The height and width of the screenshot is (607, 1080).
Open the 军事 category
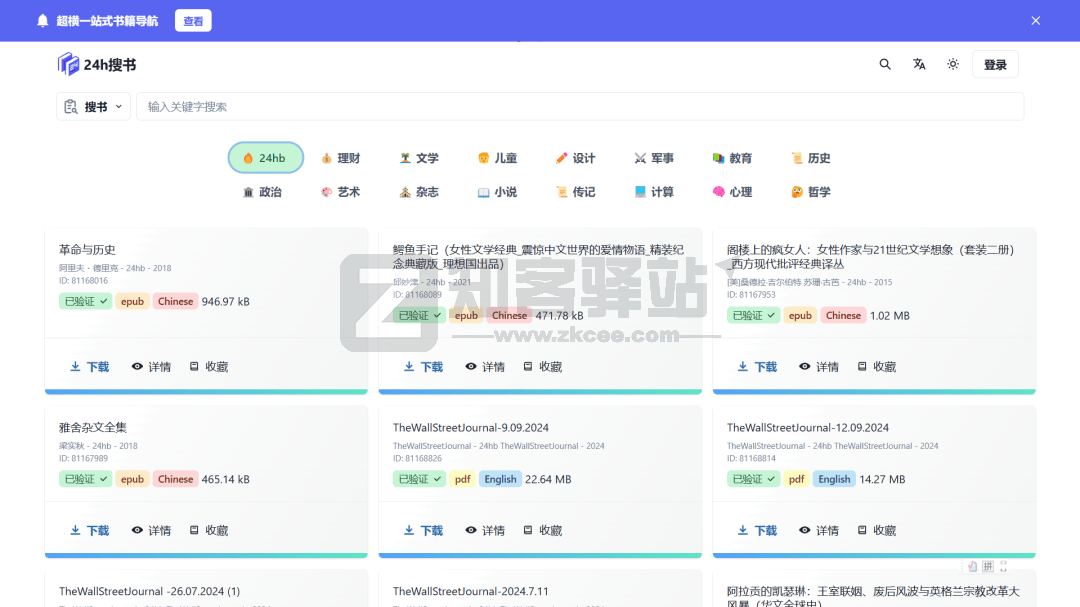[x=654, y=158]
